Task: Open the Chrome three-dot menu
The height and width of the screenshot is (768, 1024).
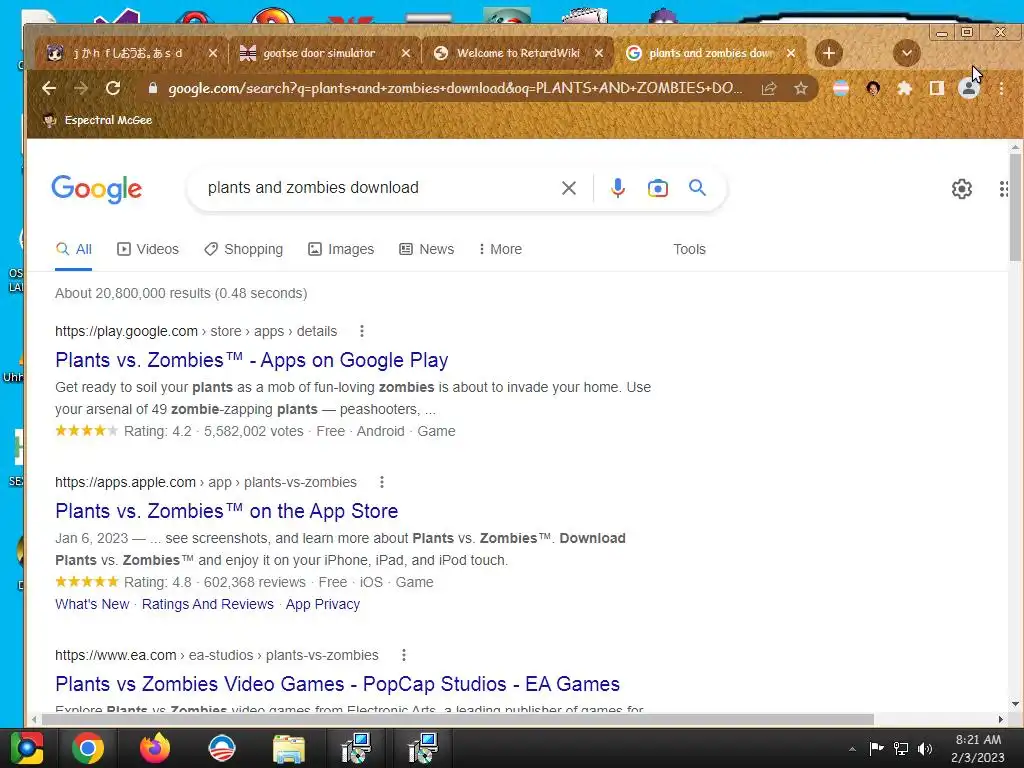Action: click(1001, 88)
